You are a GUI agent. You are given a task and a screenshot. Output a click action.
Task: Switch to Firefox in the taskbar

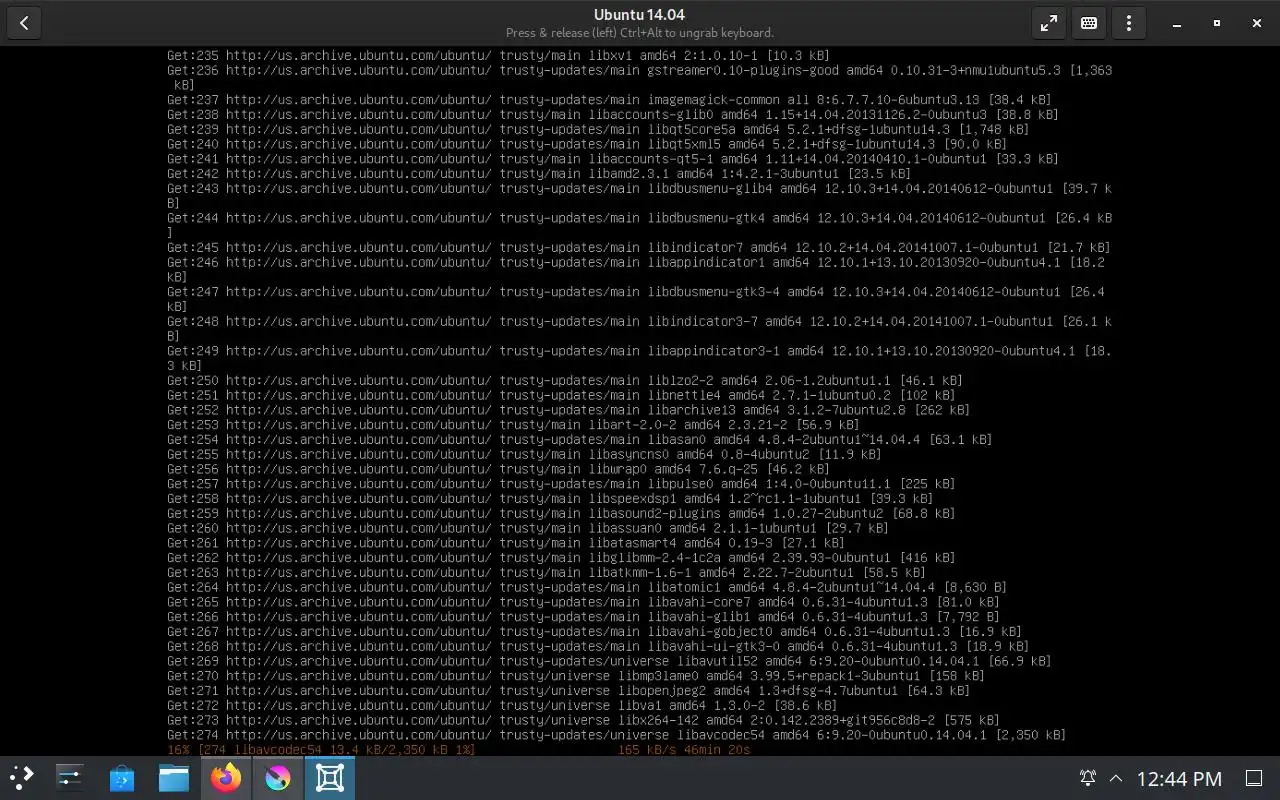point(226,778)
